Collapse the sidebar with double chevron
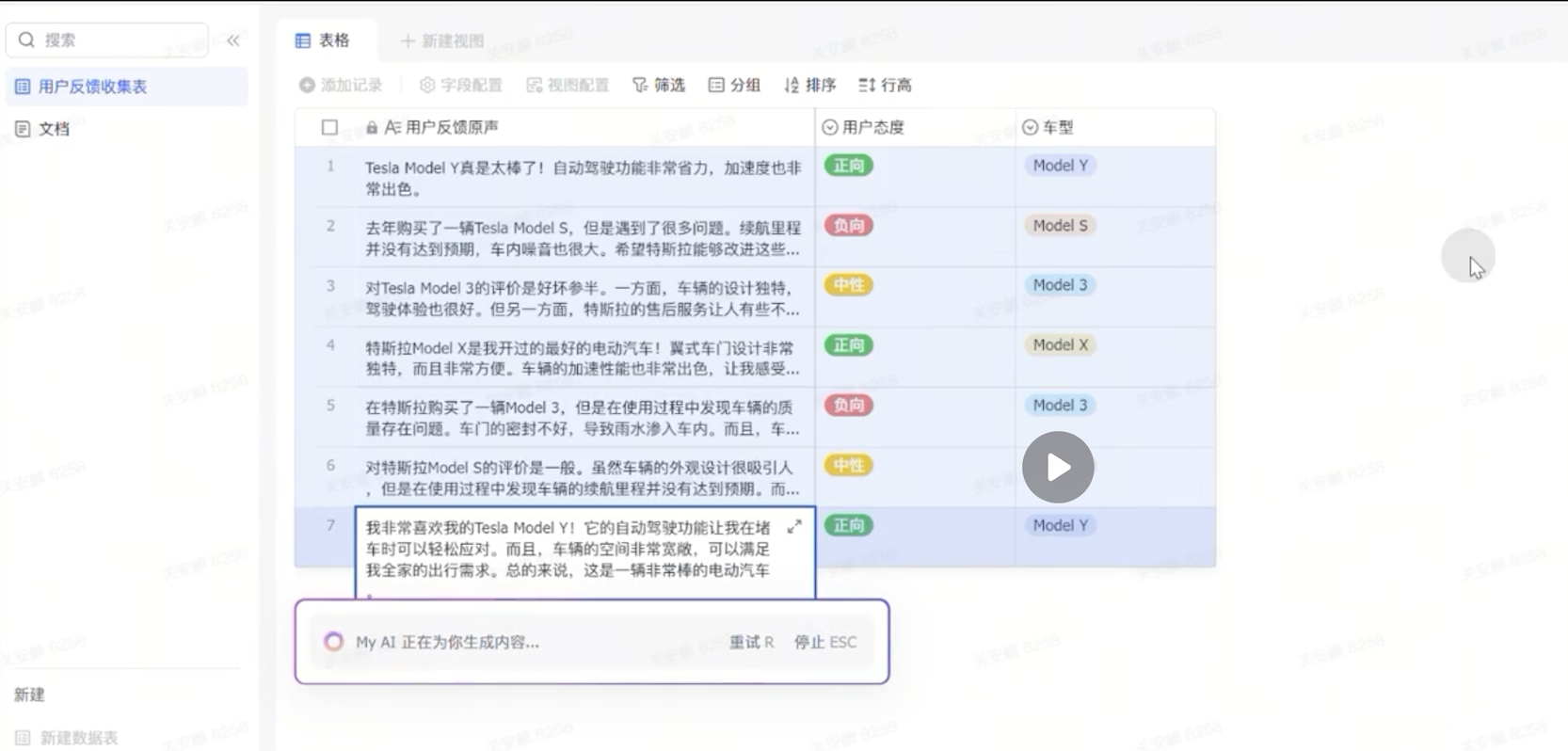The image size is (1568, 751). [x=233, y=40]
